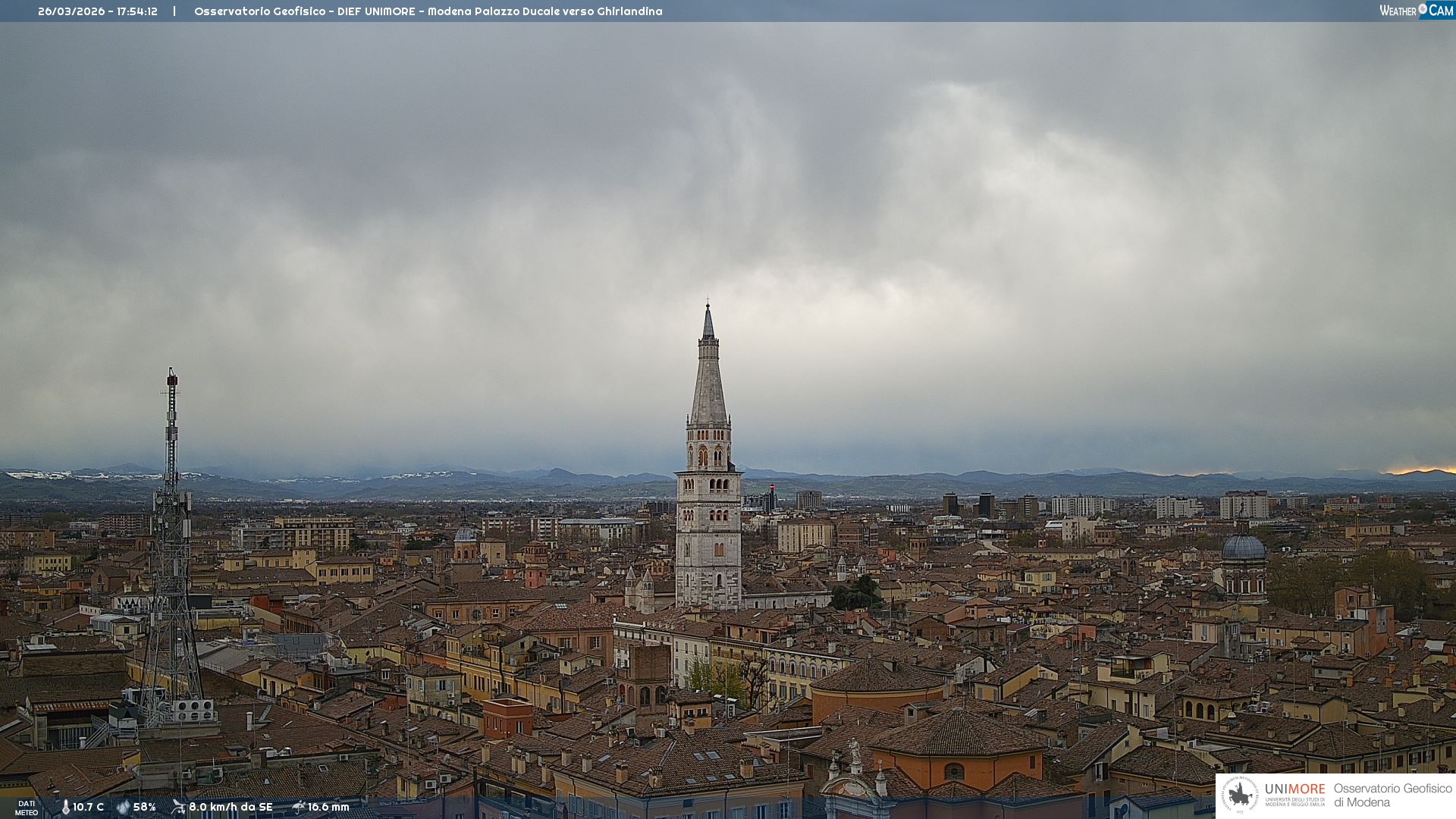1456x819 pixels.
Task: Click the 58% humidity value
Action: (x=145, y=807)
